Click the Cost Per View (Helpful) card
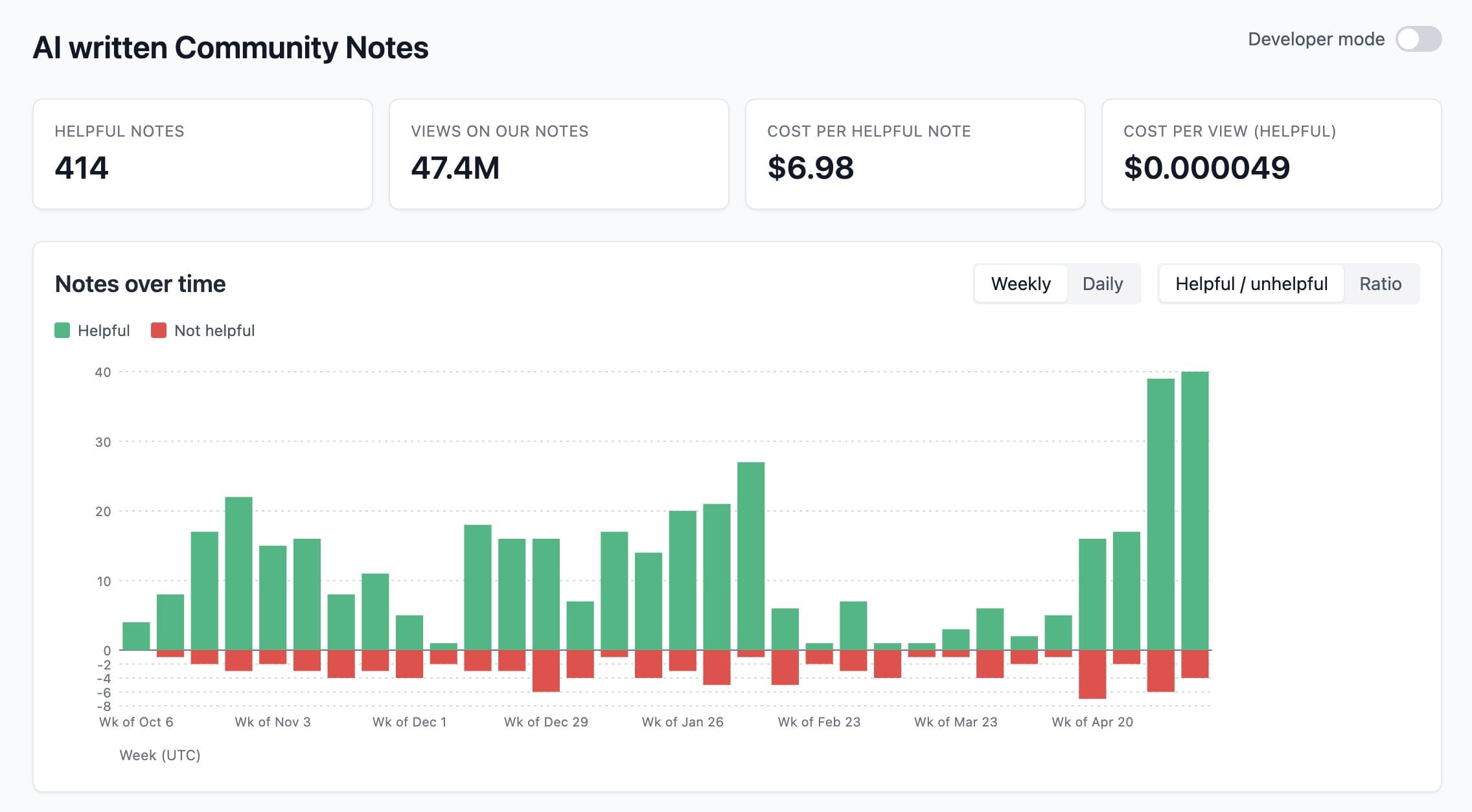 pos(1271,154)
